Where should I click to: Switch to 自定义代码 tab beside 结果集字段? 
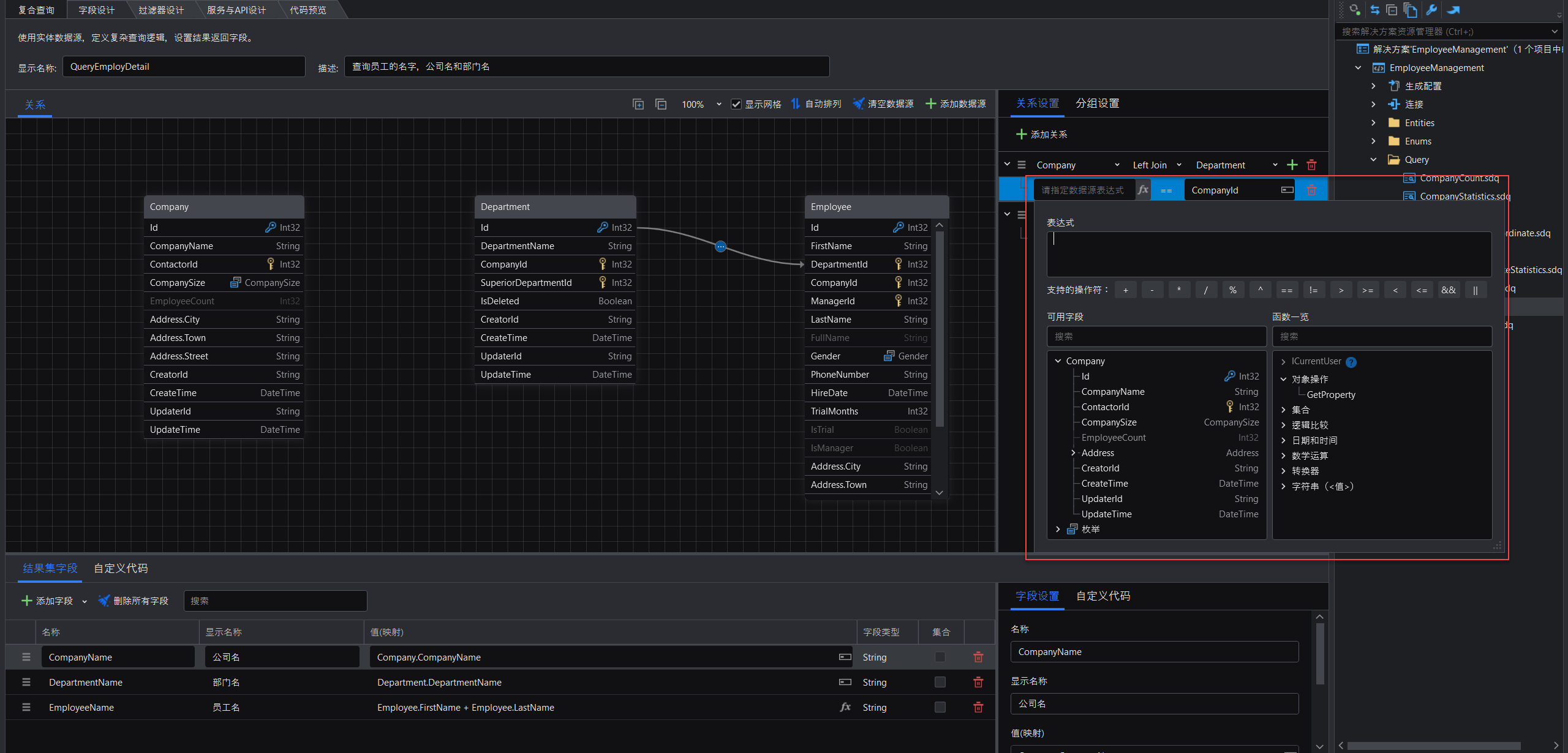121,568
